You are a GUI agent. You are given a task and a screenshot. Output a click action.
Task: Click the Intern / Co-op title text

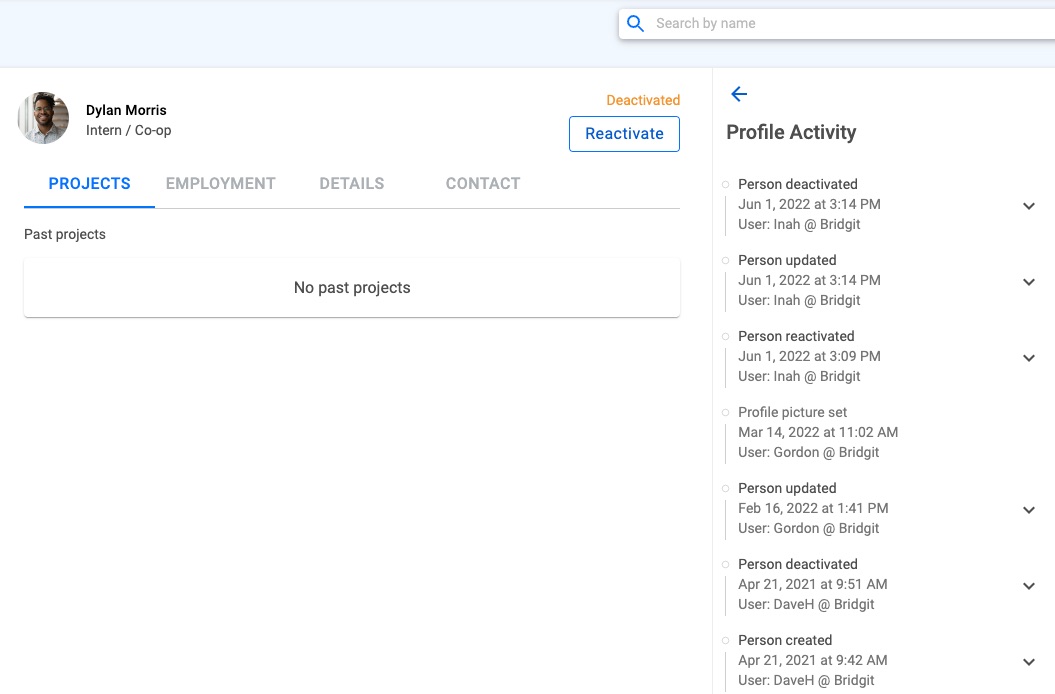point(129,131)
